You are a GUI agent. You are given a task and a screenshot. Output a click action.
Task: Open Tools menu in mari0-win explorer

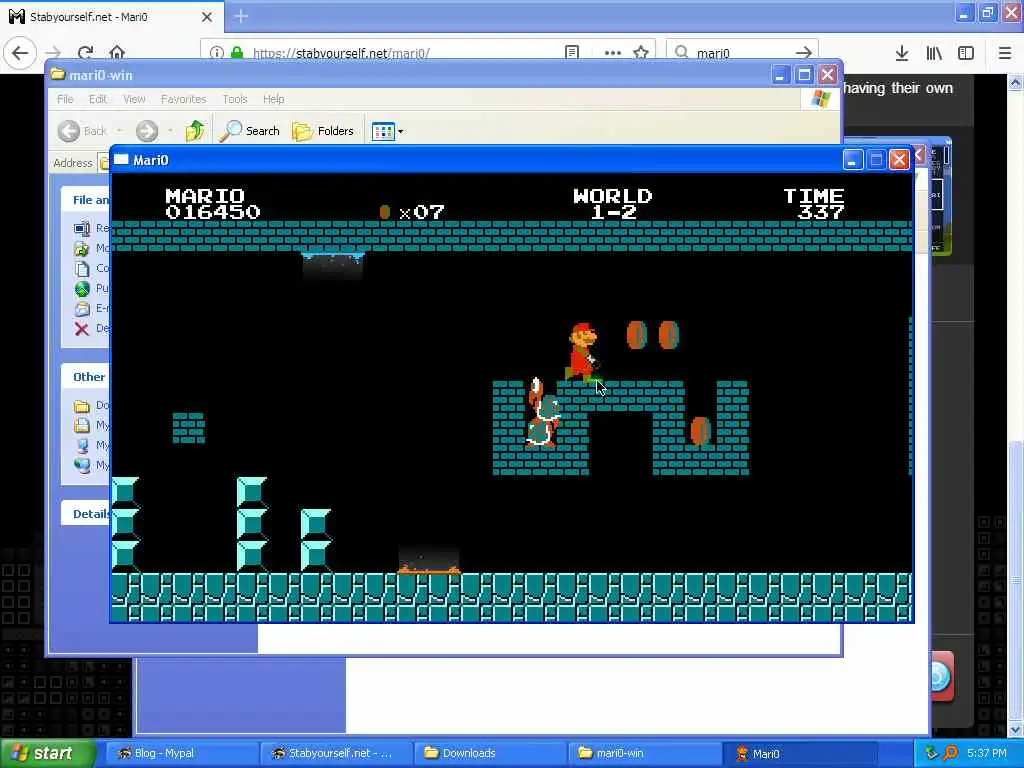pos(234,99)
